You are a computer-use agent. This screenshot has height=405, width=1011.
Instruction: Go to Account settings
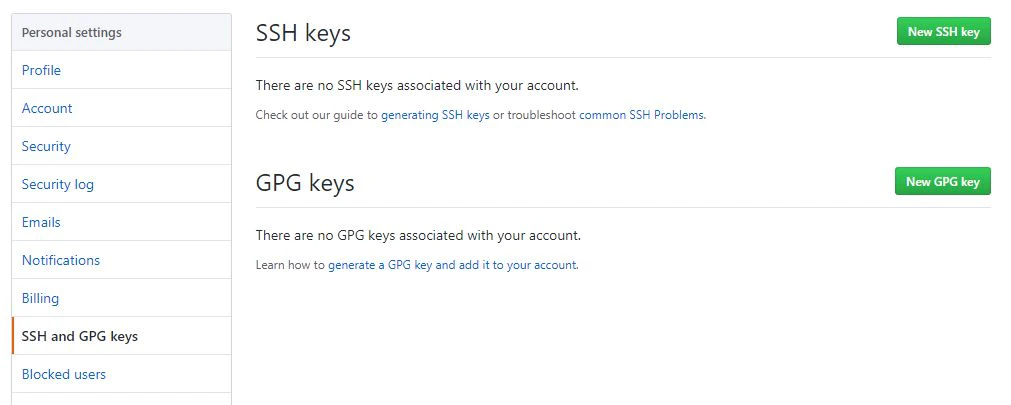(x=121, y=108)
